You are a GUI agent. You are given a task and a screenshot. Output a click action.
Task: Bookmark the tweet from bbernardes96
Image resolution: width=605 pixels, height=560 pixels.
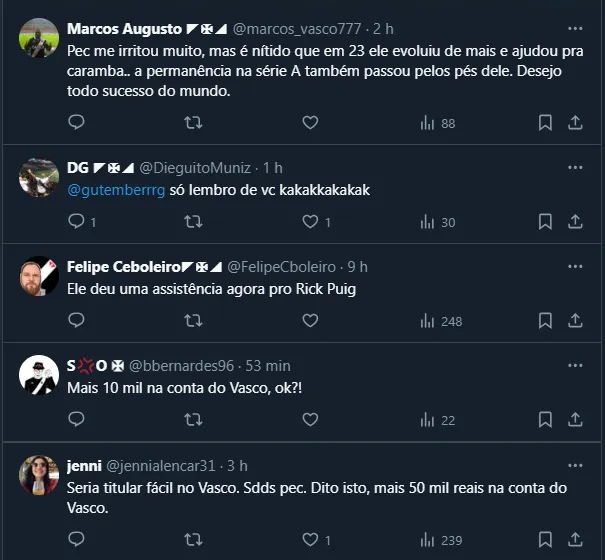coord(545,420)
